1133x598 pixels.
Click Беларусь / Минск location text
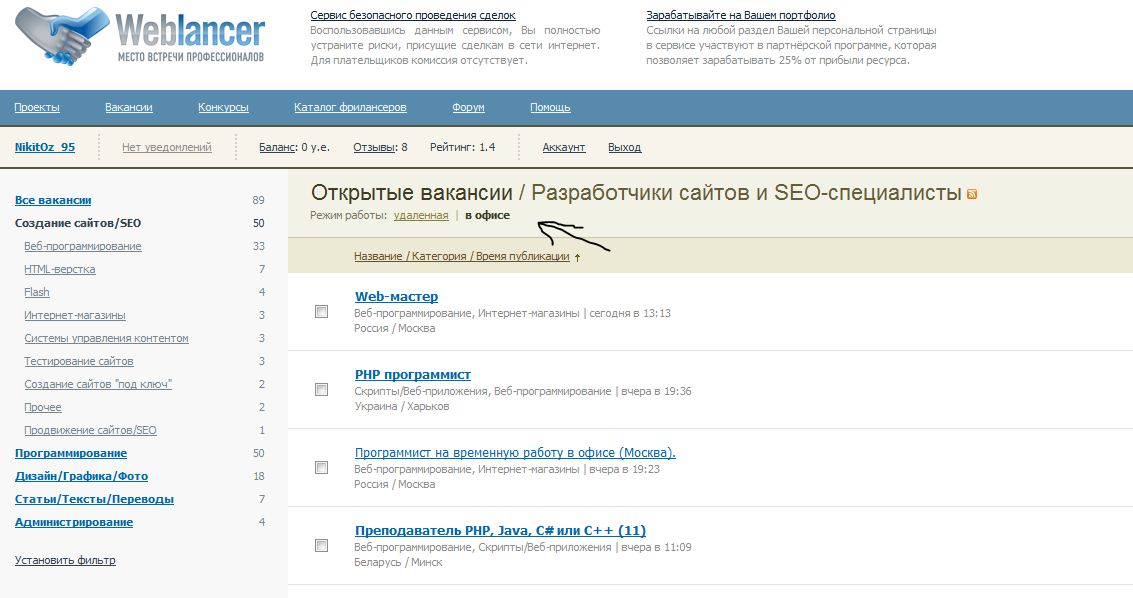click(398, 562)
